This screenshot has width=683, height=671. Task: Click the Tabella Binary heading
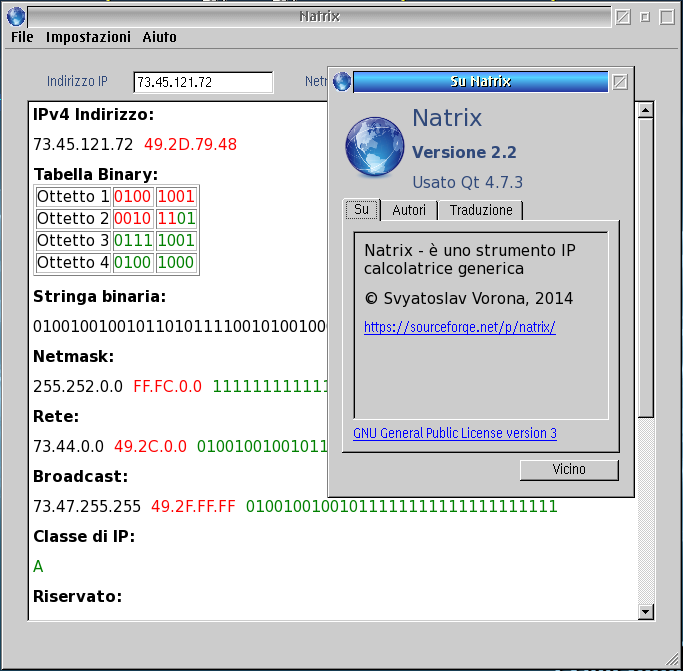click(96, 174)
